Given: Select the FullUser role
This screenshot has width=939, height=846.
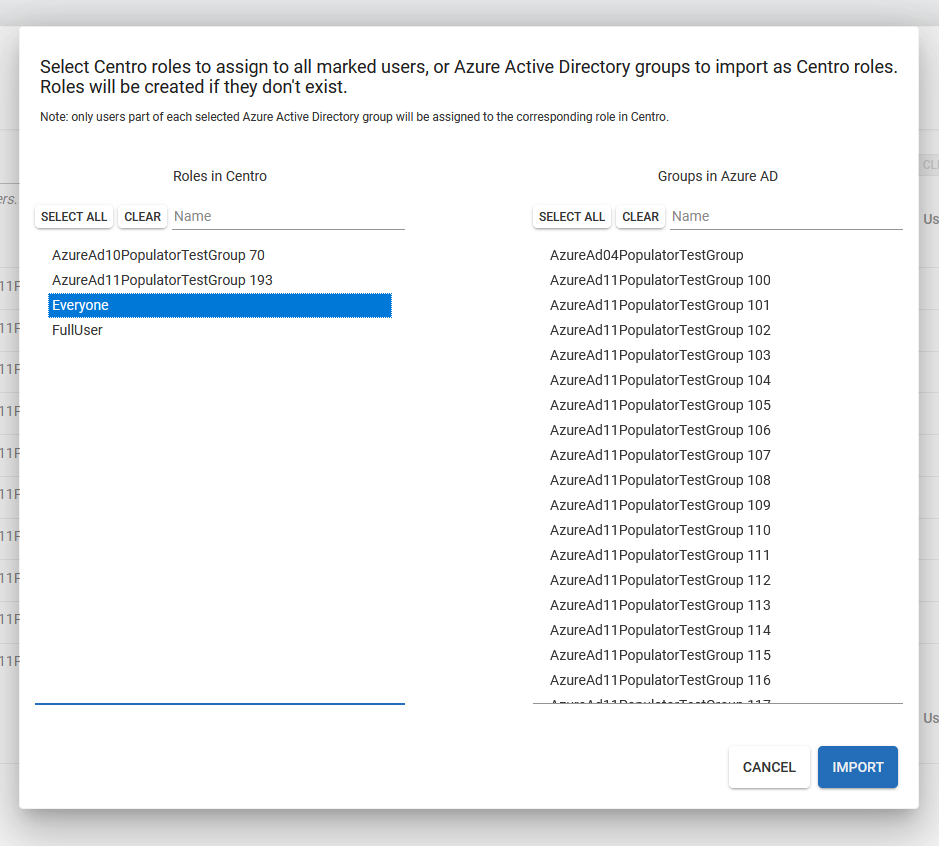Looking at the screenshot, I should [77, 330].
